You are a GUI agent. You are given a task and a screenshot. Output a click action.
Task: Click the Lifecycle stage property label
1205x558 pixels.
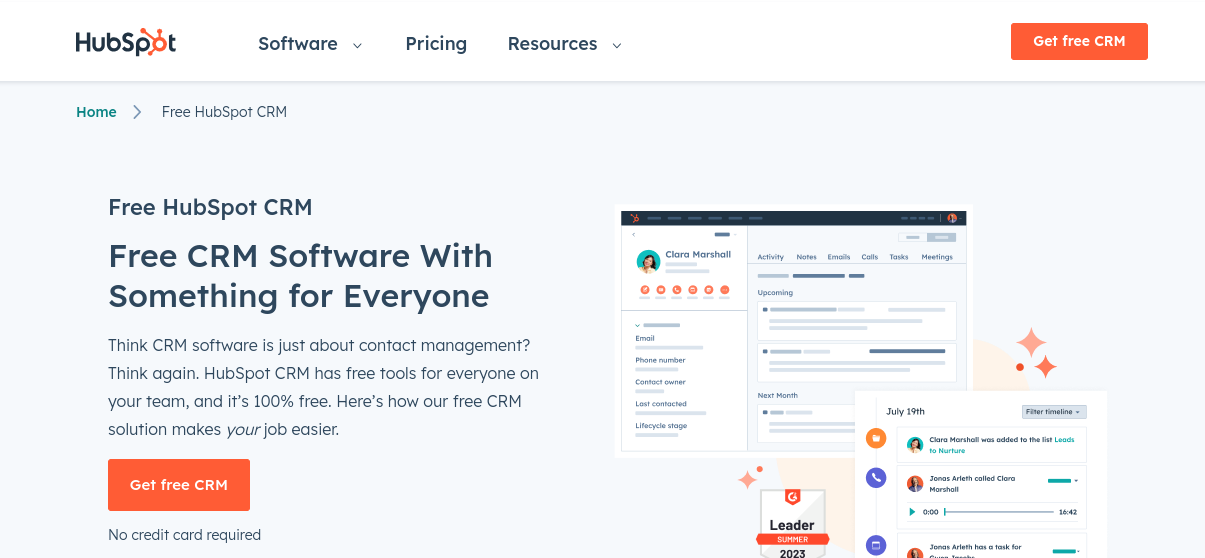(x=661, y=426)
